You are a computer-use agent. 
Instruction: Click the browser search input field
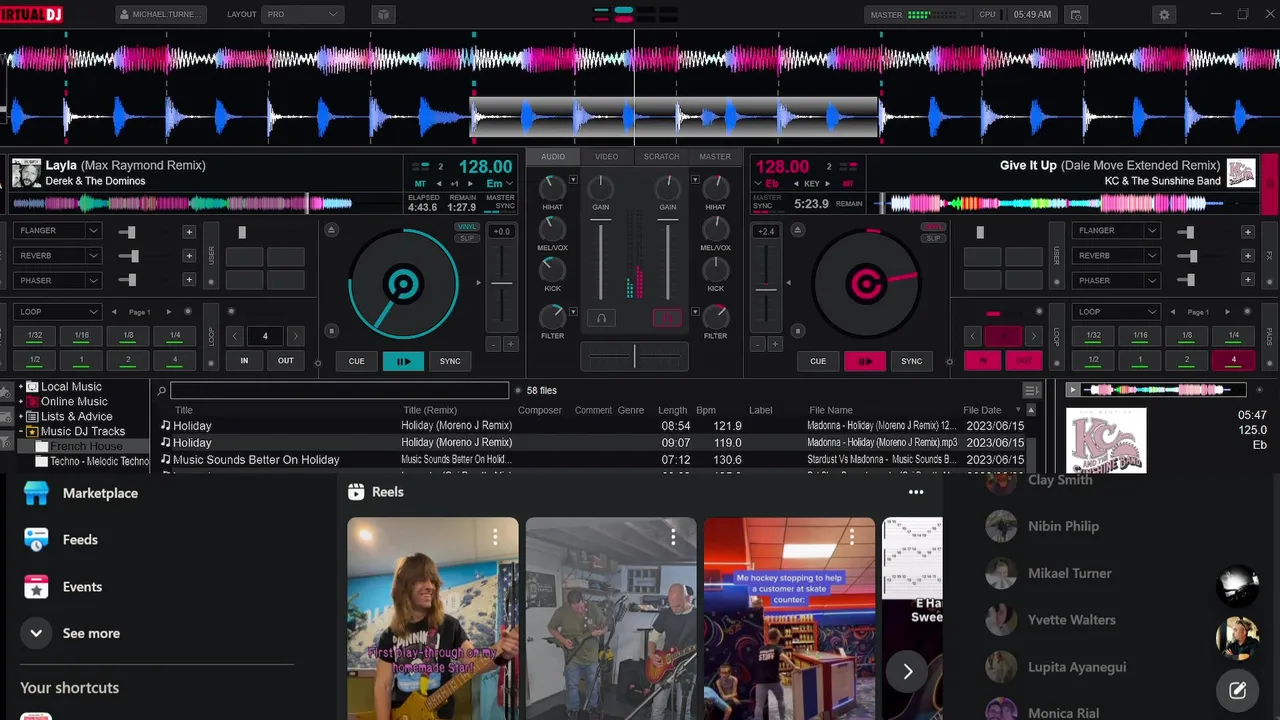(x=339, y=391)
